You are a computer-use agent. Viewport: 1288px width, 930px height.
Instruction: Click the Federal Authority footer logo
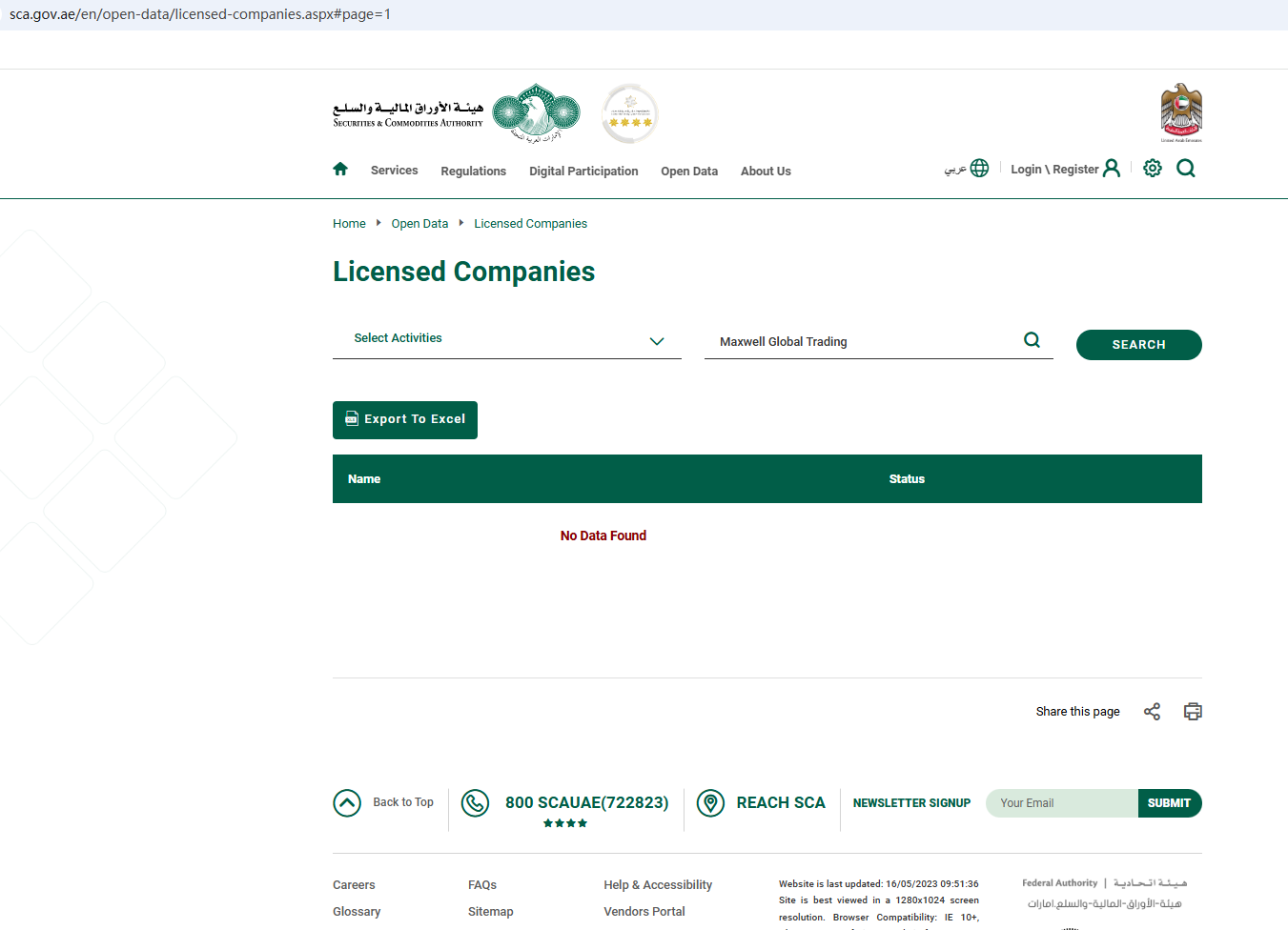coord(1105,894)
